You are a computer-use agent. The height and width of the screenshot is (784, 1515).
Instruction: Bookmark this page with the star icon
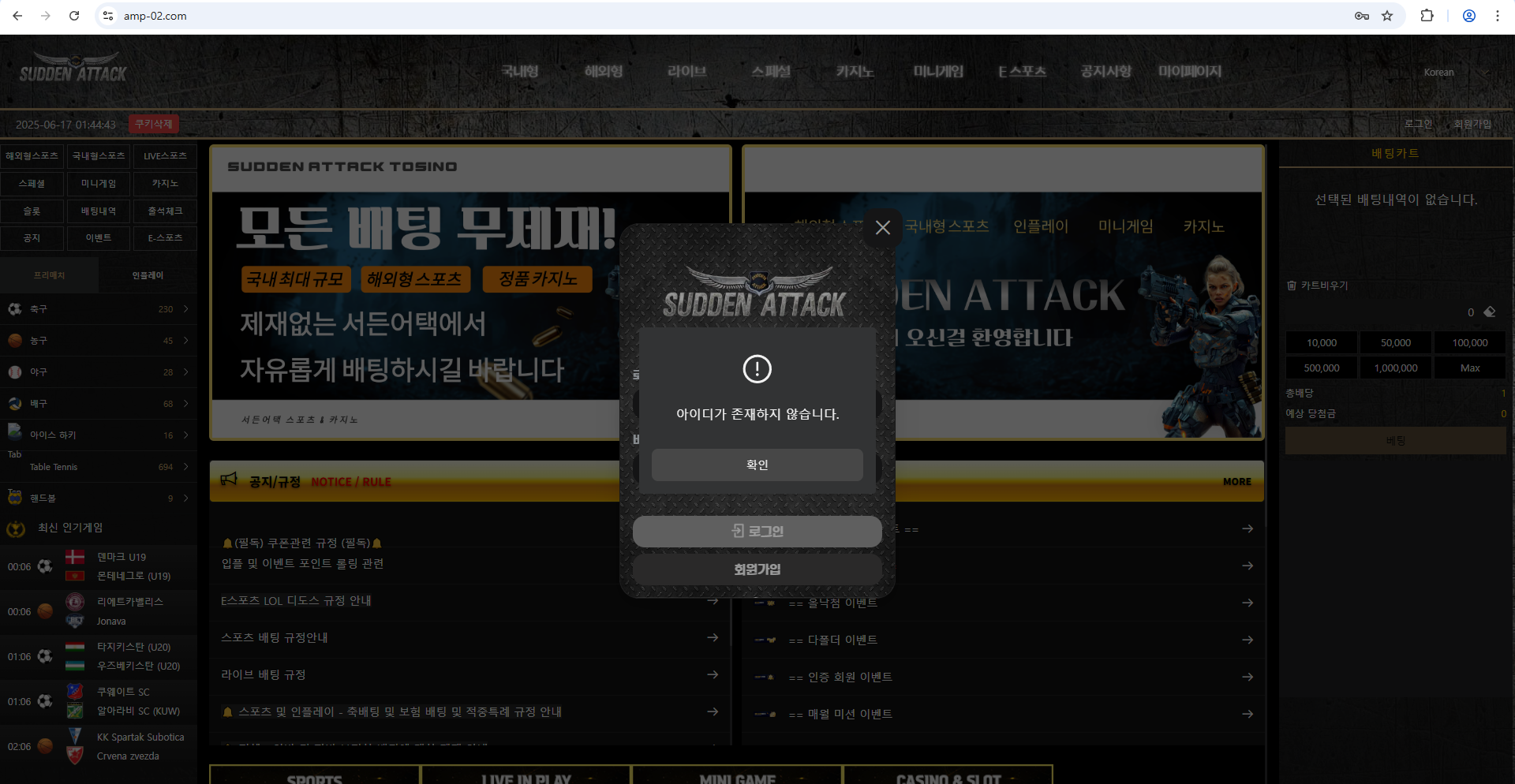[1387, 16]
